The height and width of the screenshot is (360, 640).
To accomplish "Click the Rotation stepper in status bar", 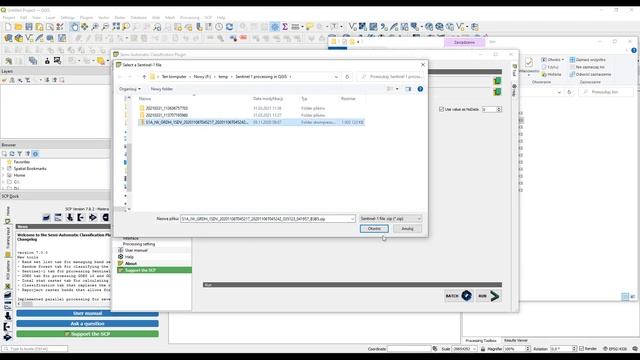I will pos(574,349).
